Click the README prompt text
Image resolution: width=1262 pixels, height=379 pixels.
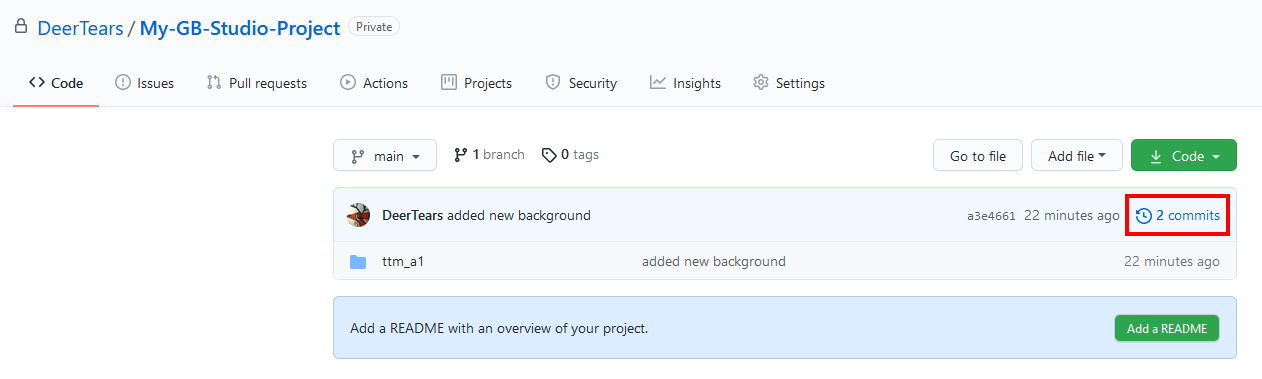coord(499,328)
